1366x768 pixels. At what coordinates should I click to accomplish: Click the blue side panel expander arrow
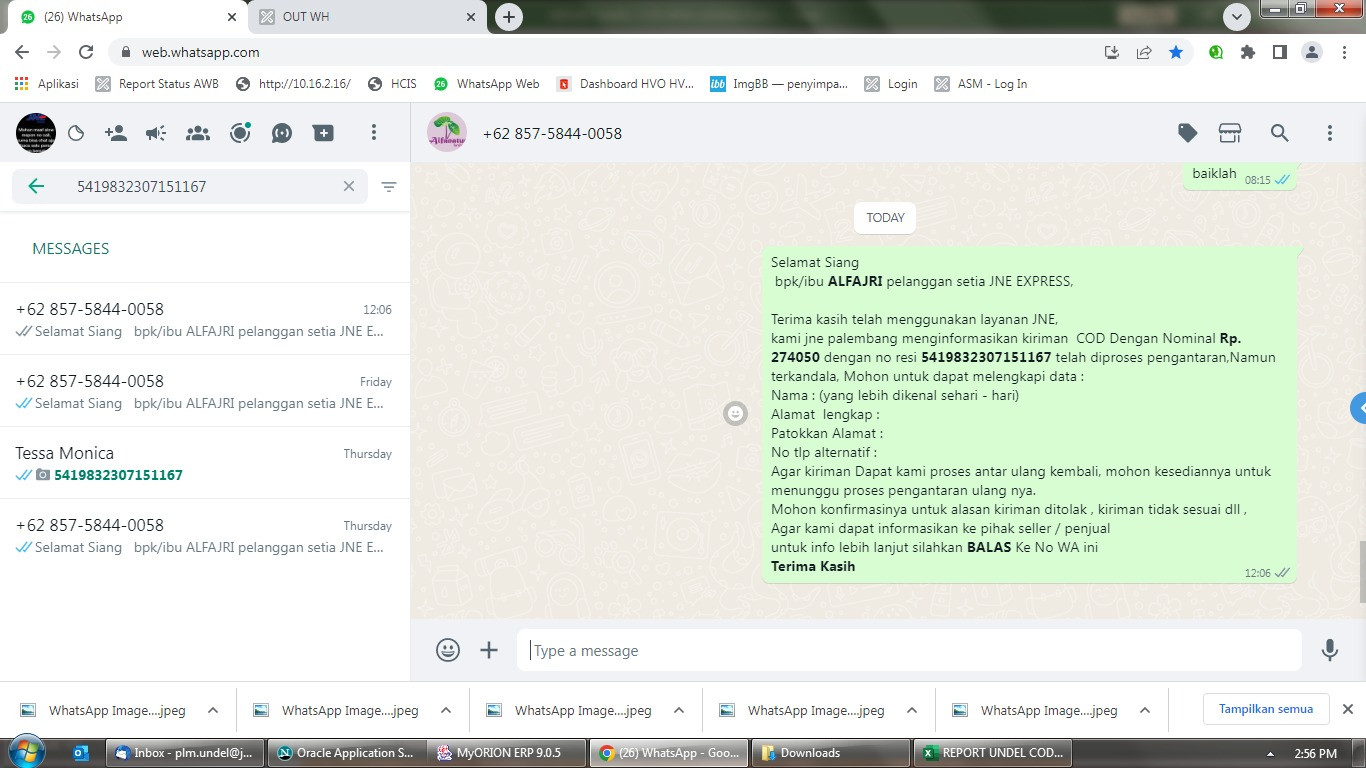[x=1359, y=408]
